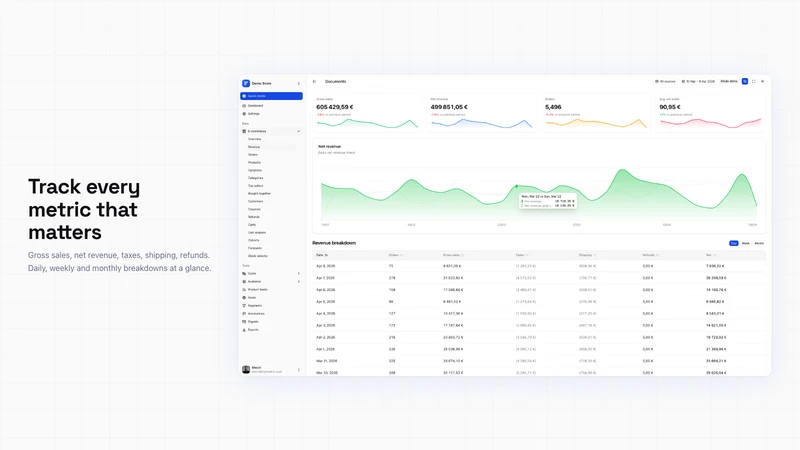Switch breakdown to Month
This screenshot has width=800, height=450.
pyautogui.click(x=759, y=243)
